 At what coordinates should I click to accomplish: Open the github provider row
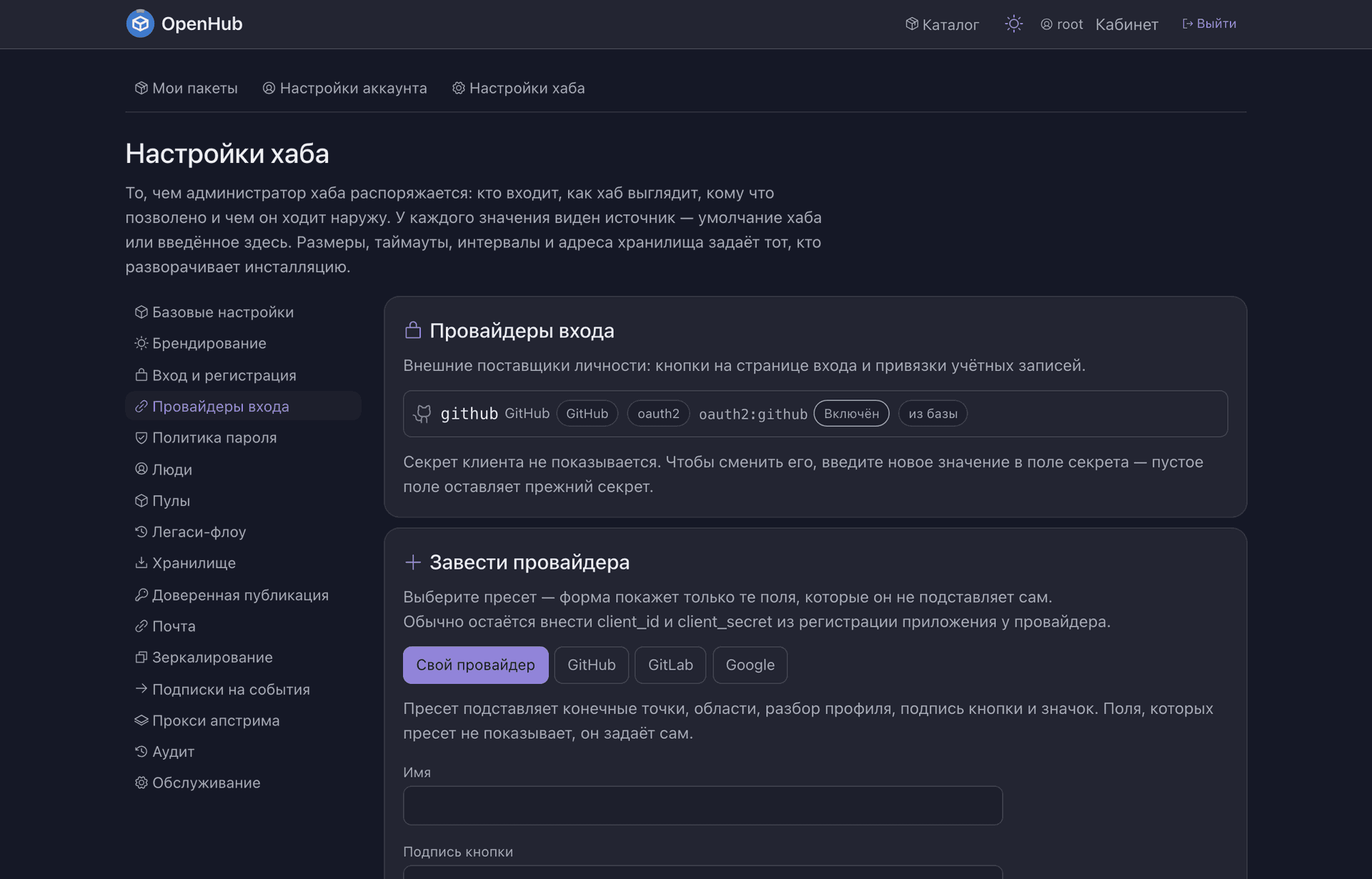click(815, 413)
